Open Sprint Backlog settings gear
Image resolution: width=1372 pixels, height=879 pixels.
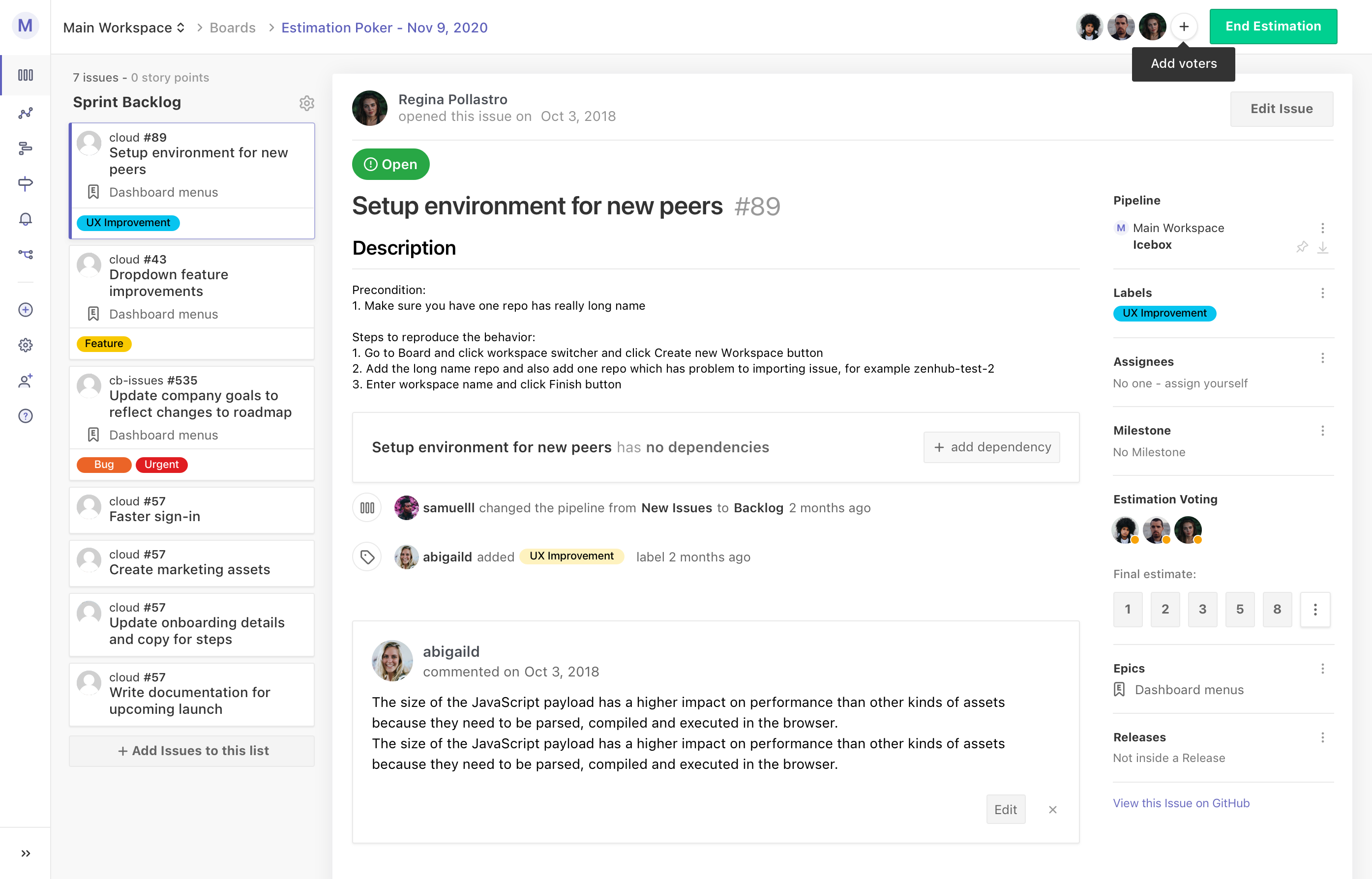point(306,103)
